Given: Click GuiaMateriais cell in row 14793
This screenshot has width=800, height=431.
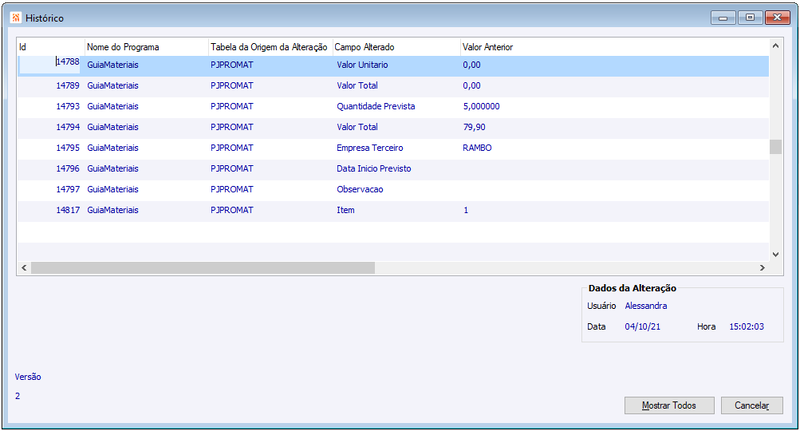Looking at the screenshot, I should coord(113,106).
